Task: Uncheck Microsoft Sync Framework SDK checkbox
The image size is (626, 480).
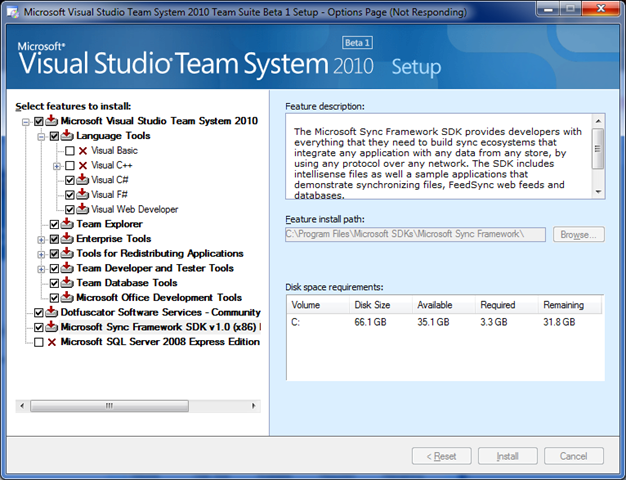Action: [x=39, y=327]
